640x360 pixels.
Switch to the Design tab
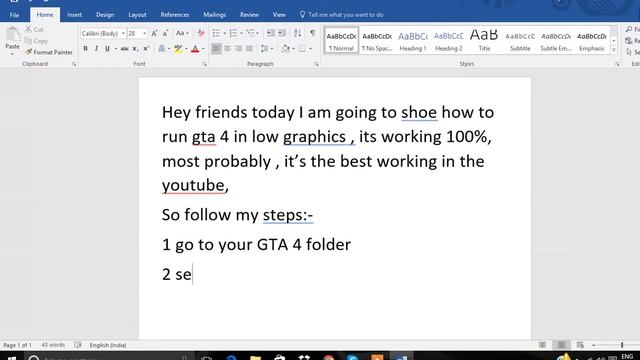[105, 15]
